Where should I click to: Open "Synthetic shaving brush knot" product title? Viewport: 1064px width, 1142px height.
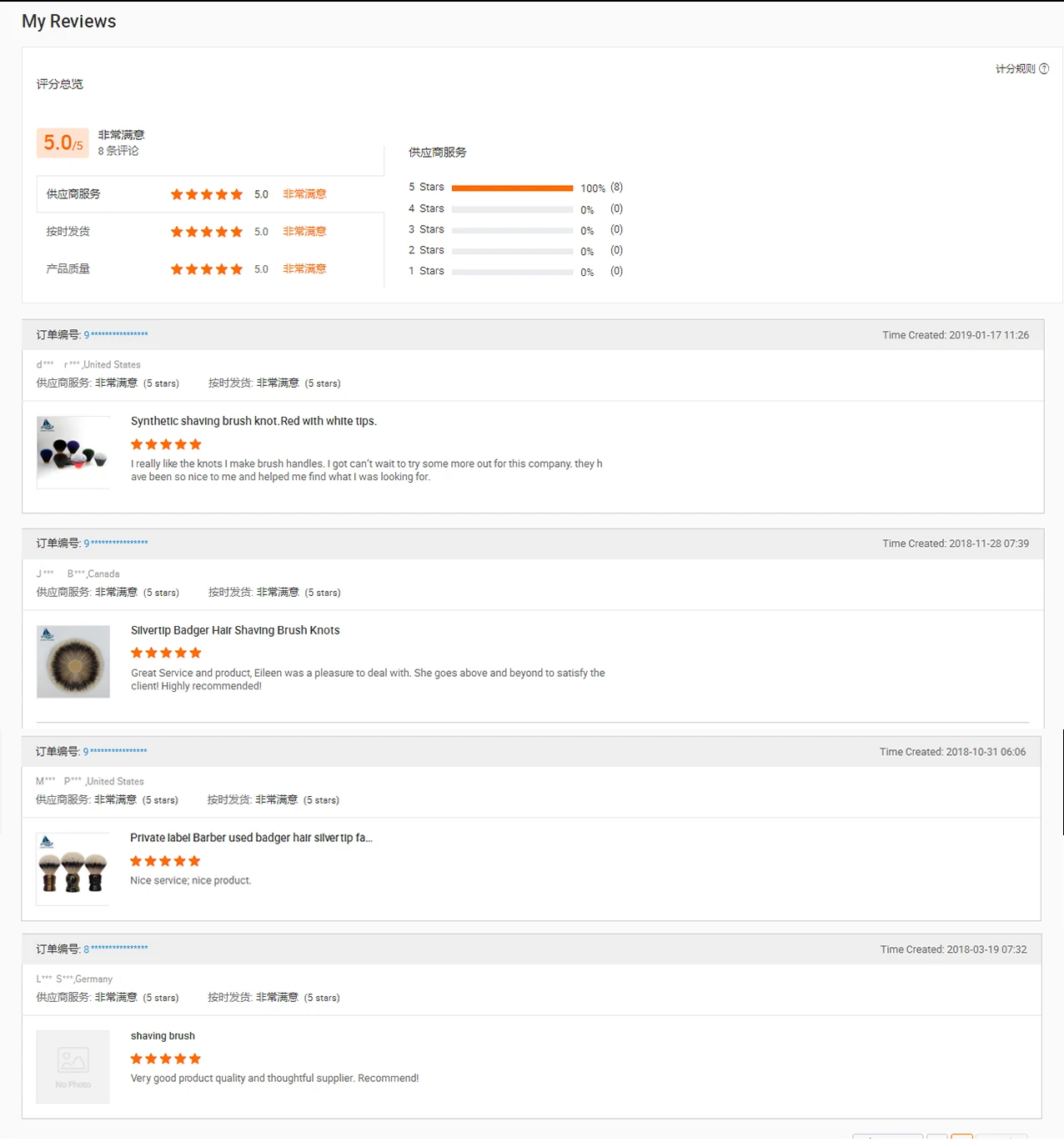pyautogui.click(x=253, y=422)
